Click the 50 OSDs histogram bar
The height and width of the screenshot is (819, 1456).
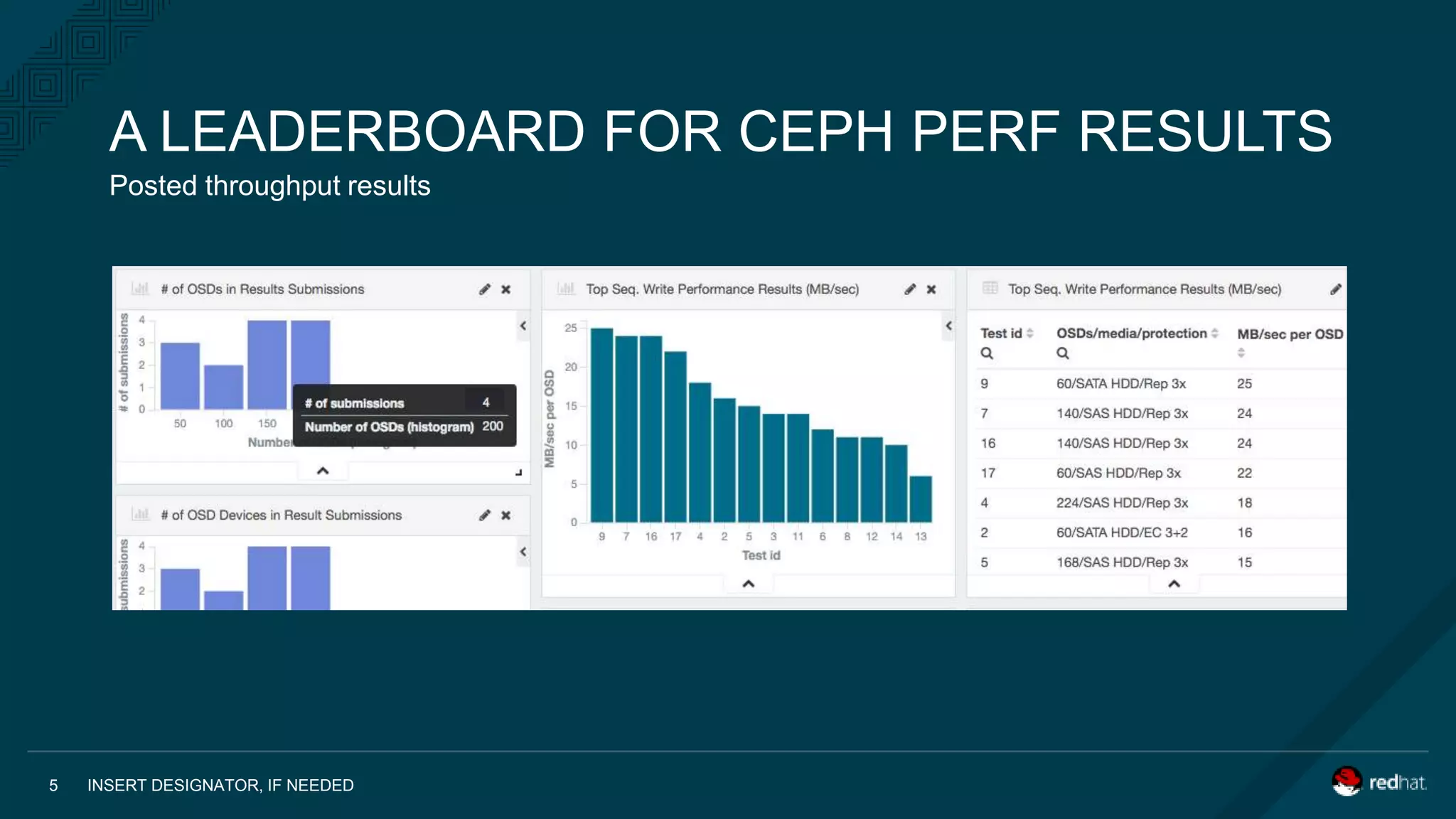pos(180,376)
